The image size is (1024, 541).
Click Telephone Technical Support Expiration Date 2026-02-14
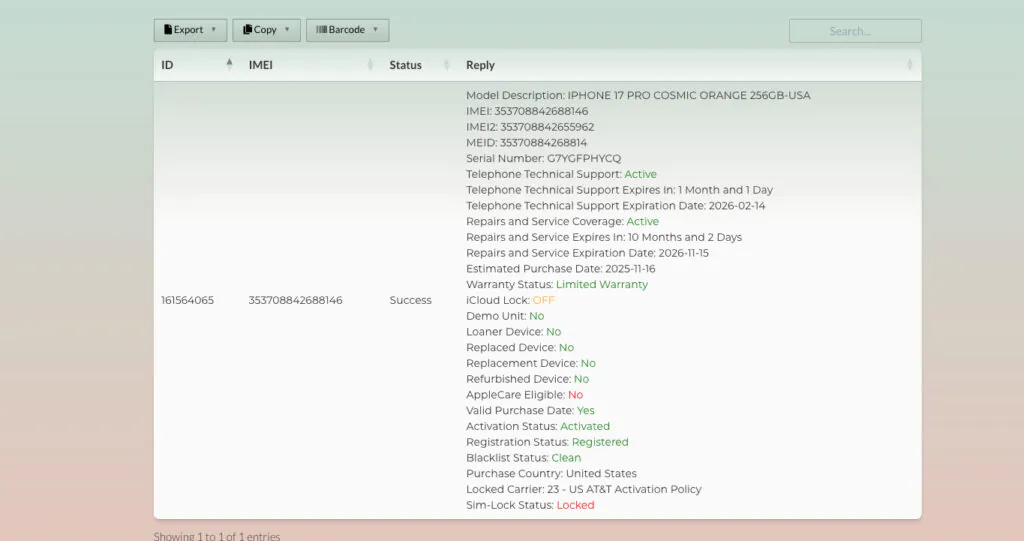(615, 206)
